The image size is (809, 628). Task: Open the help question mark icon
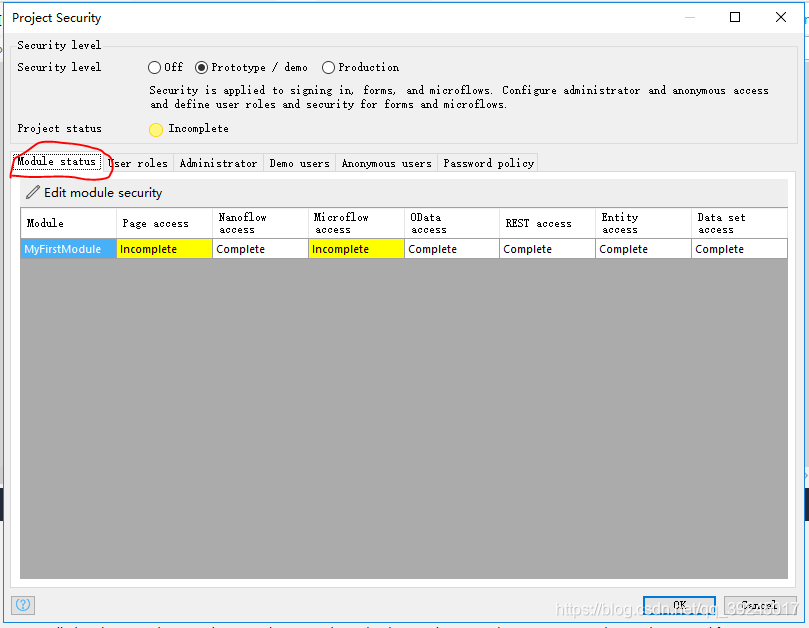(23, 605)
